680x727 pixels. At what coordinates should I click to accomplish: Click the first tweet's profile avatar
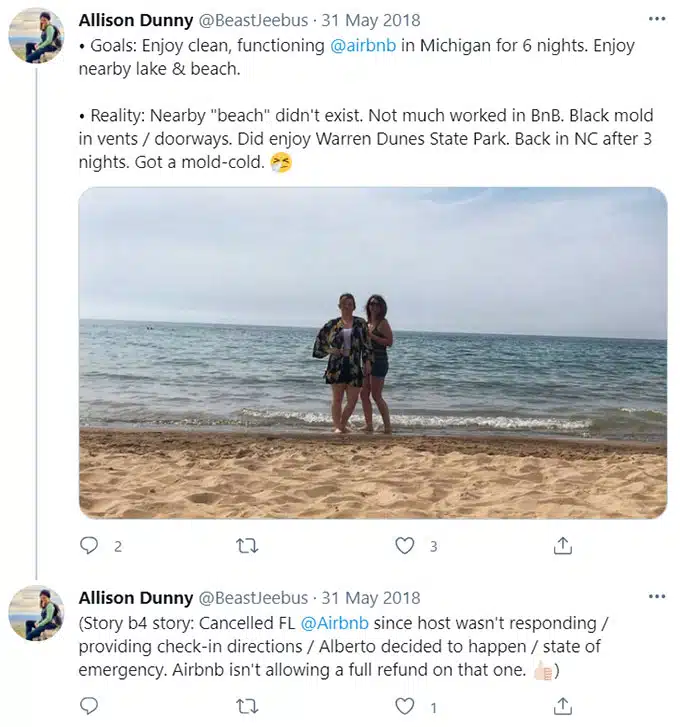coord(36,36)
